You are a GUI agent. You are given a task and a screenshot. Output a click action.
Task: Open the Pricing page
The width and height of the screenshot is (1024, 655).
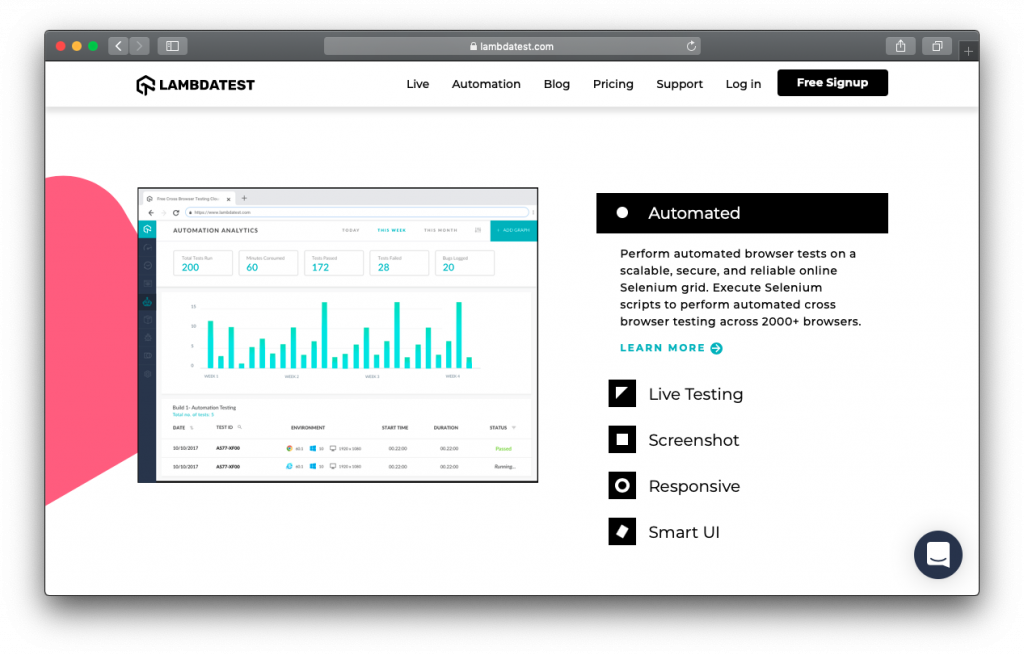[x=613, y=84]
